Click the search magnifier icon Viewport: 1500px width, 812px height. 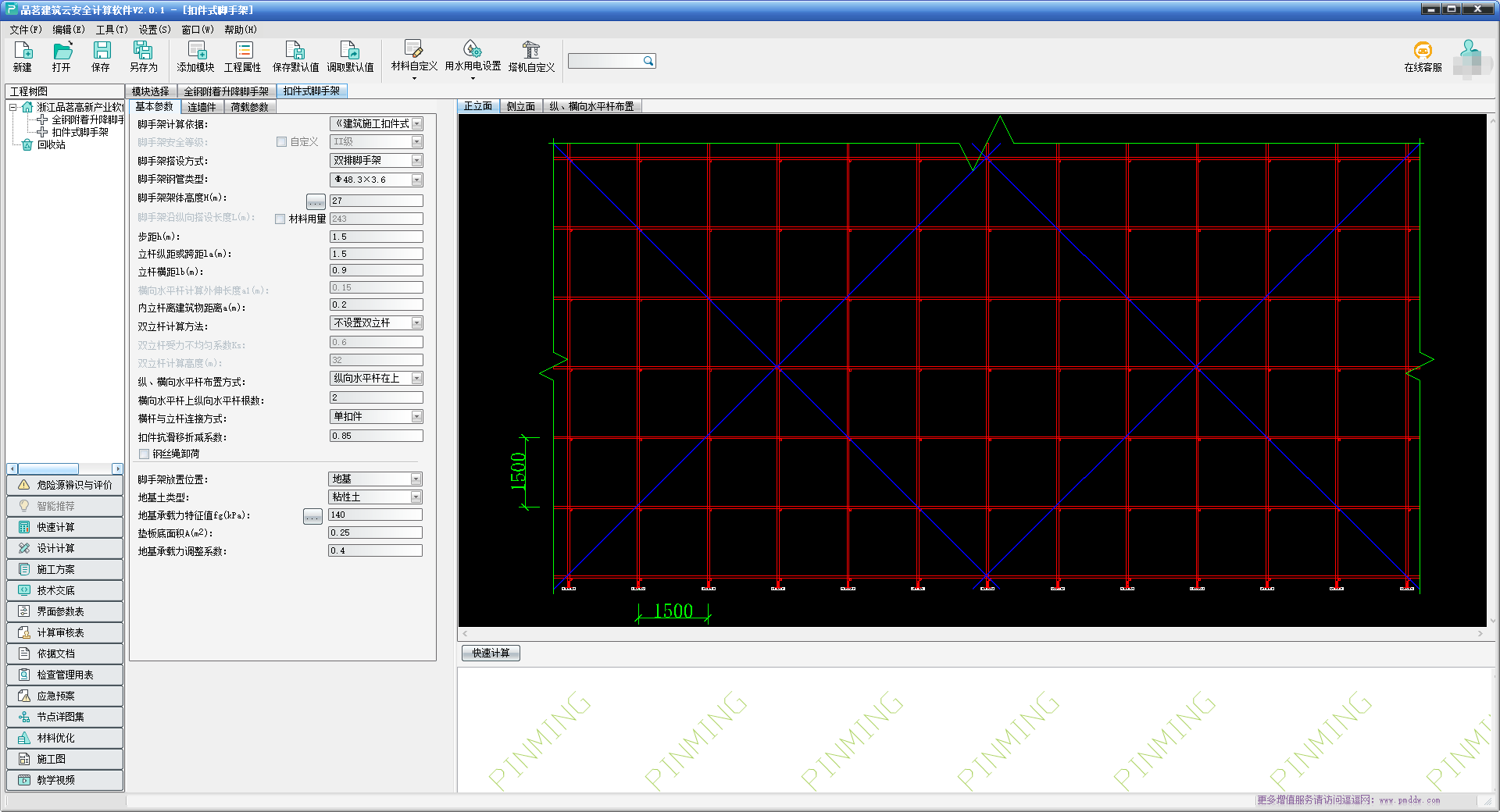[x=648, y=61]
